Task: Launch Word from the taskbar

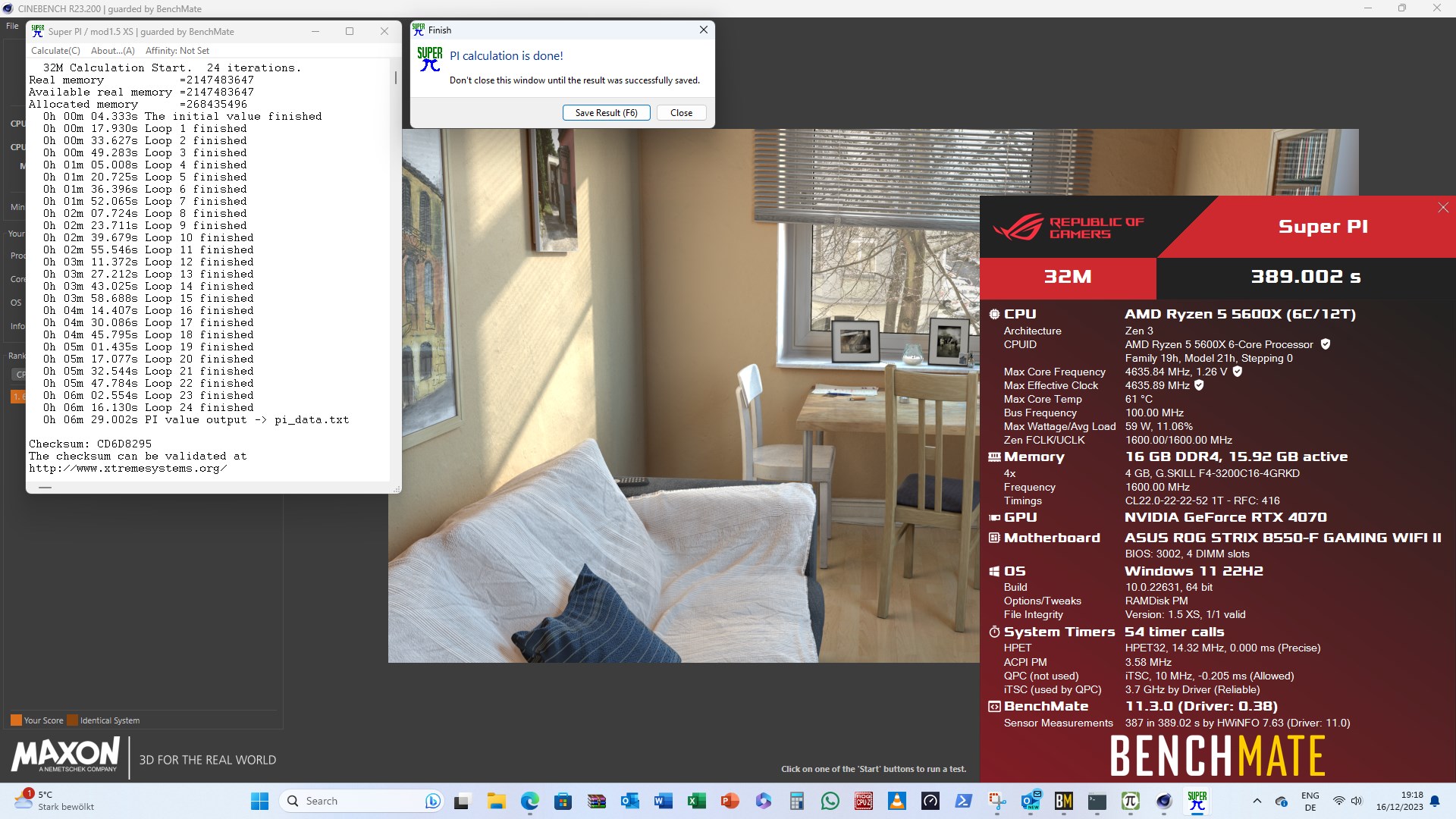Action: pyautogui.click(x=663, y=801)
